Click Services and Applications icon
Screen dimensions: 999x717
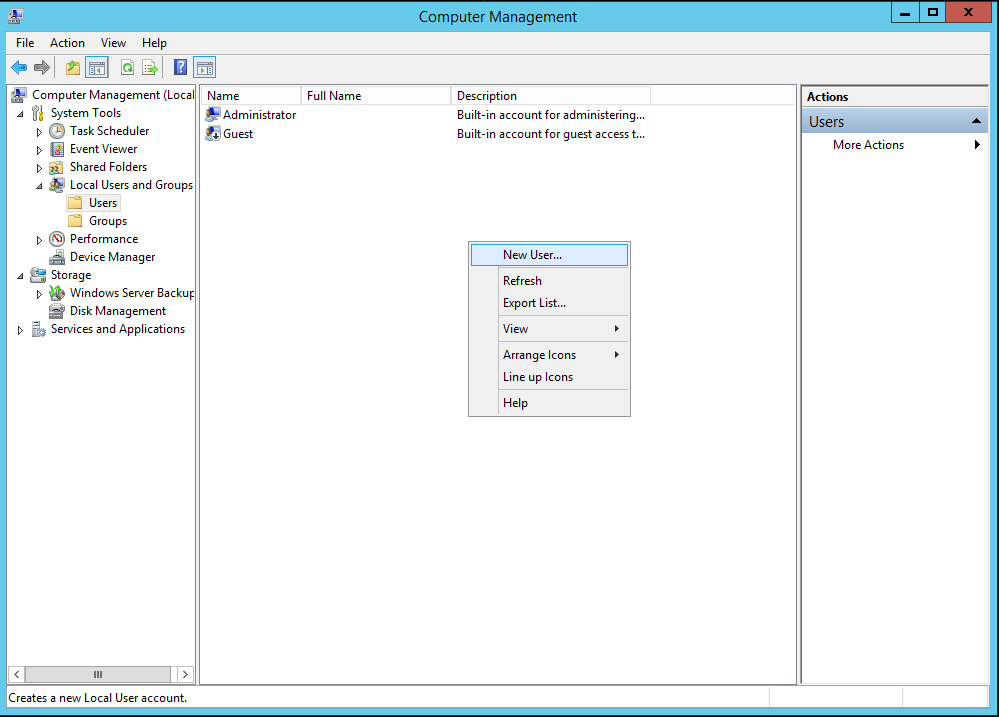coord(38,329)
